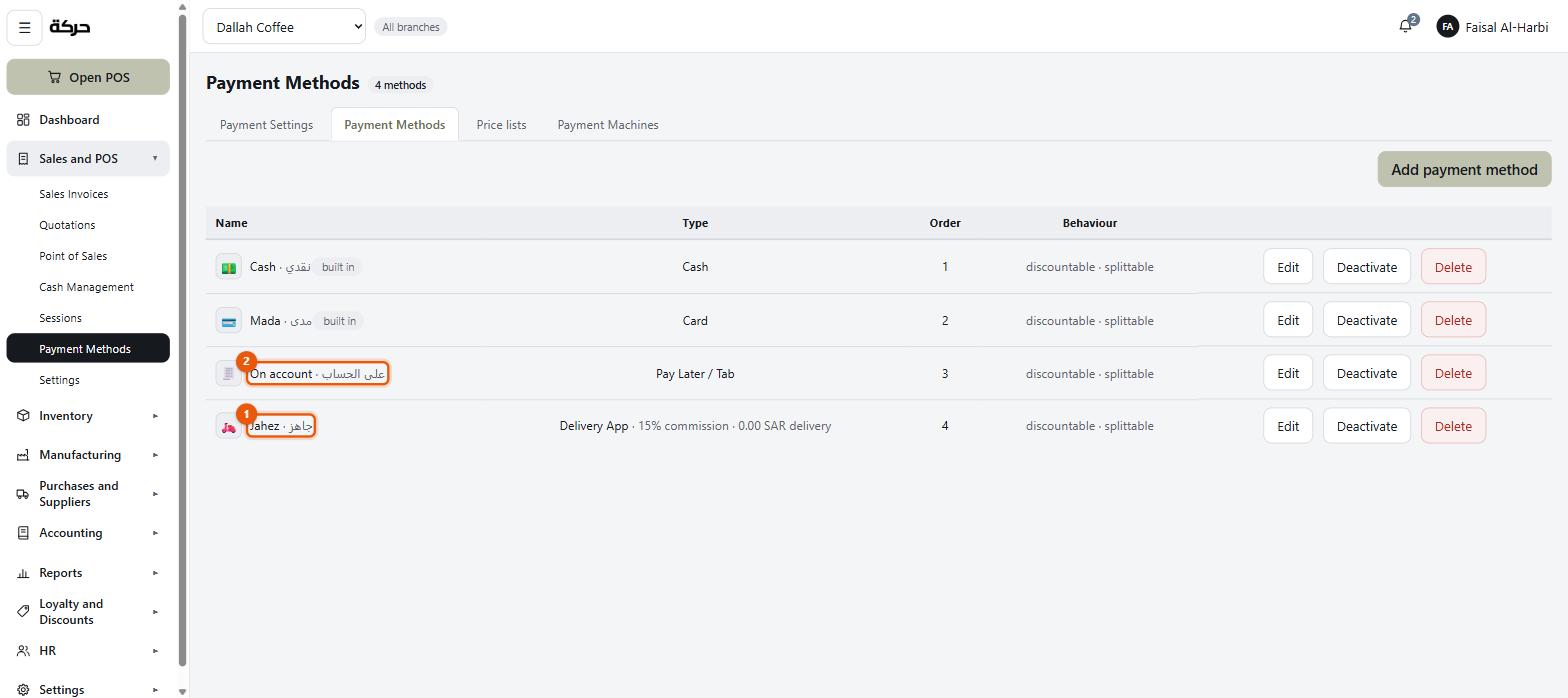Click '4 methods' count badge

[x=400, y=85]
